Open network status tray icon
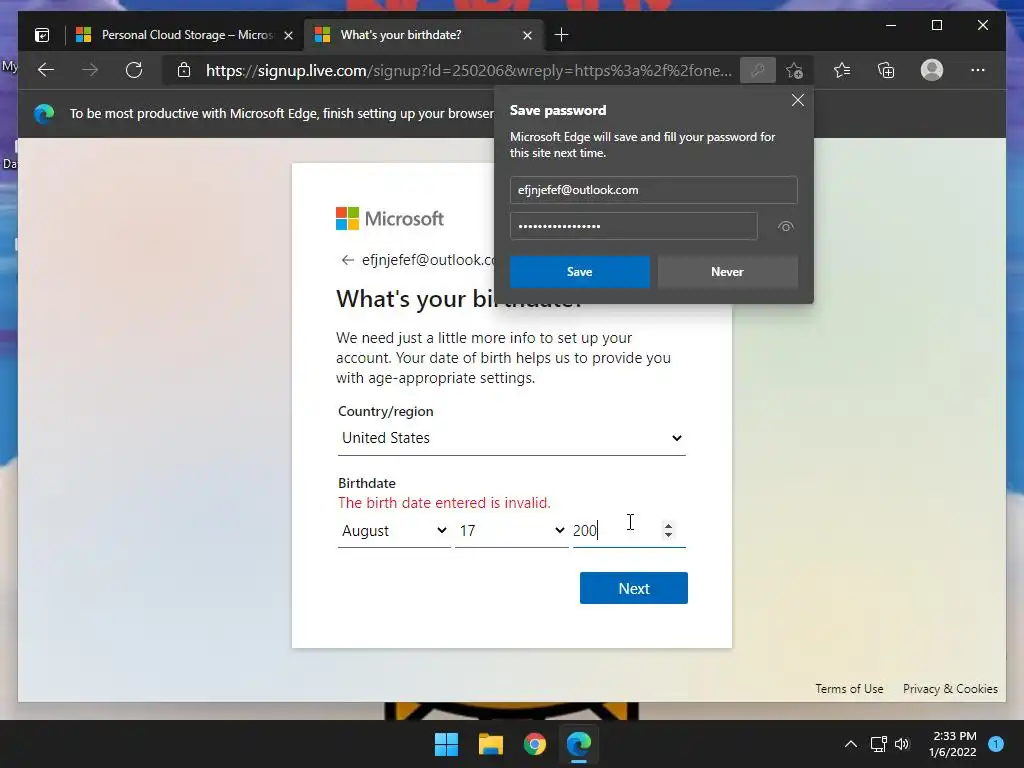This screenshot has width=1024, height=768. (878, 744)
